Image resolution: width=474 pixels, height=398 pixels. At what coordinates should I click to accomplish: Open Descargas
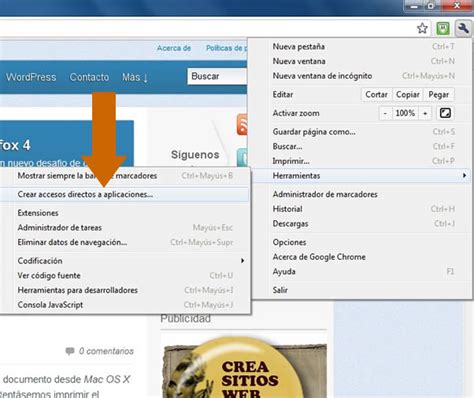[362, 224]
